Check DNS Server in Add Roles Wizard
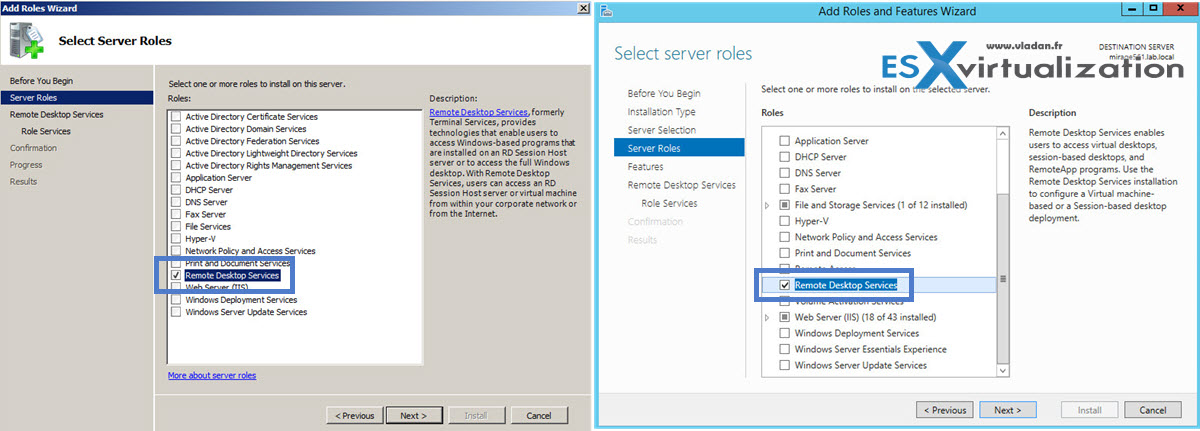The height and width of the screenshot is (431, 1200). (176, 202)
